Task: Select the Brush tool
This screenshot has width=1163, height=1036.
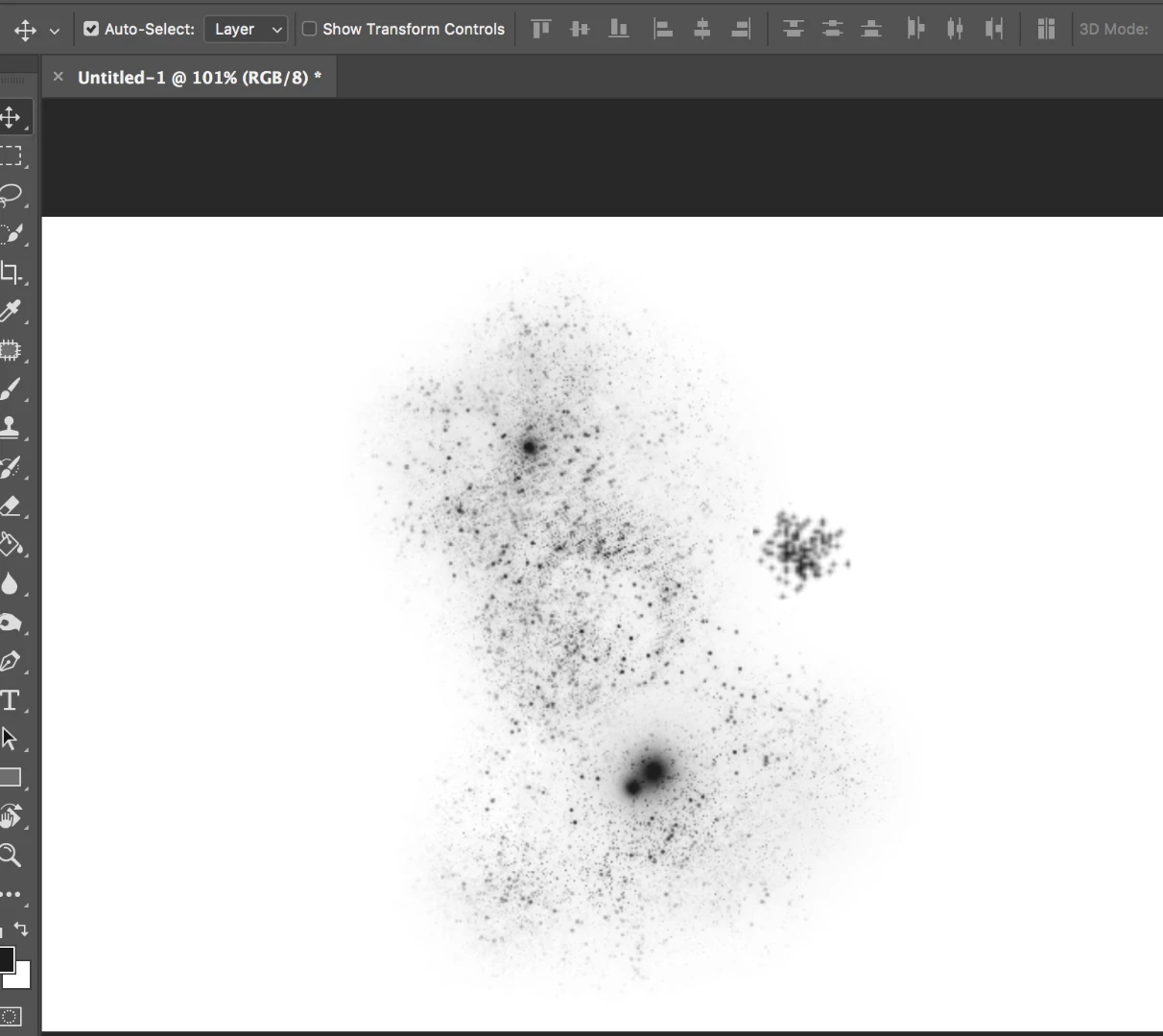Action: click(x=11, y=389)
